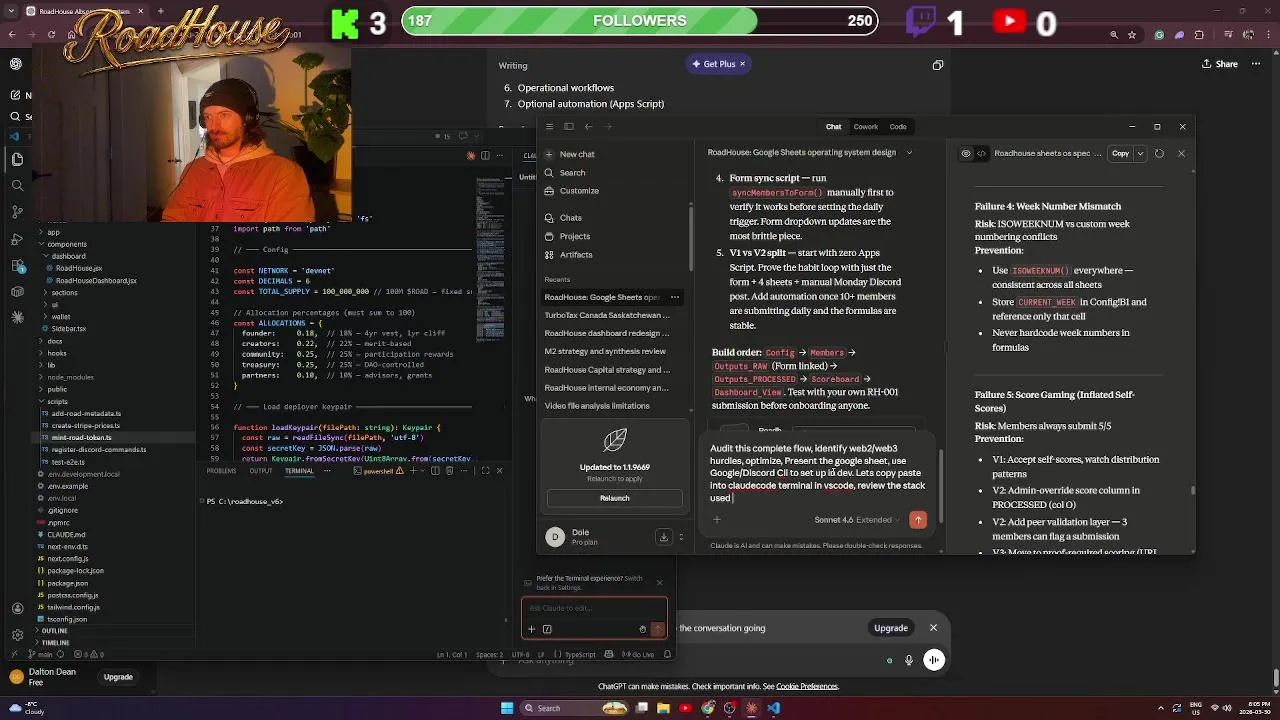This screenshot has width=1280, height=720.
Task: Open the Cookie Preferences link
Action: [807, 687]
